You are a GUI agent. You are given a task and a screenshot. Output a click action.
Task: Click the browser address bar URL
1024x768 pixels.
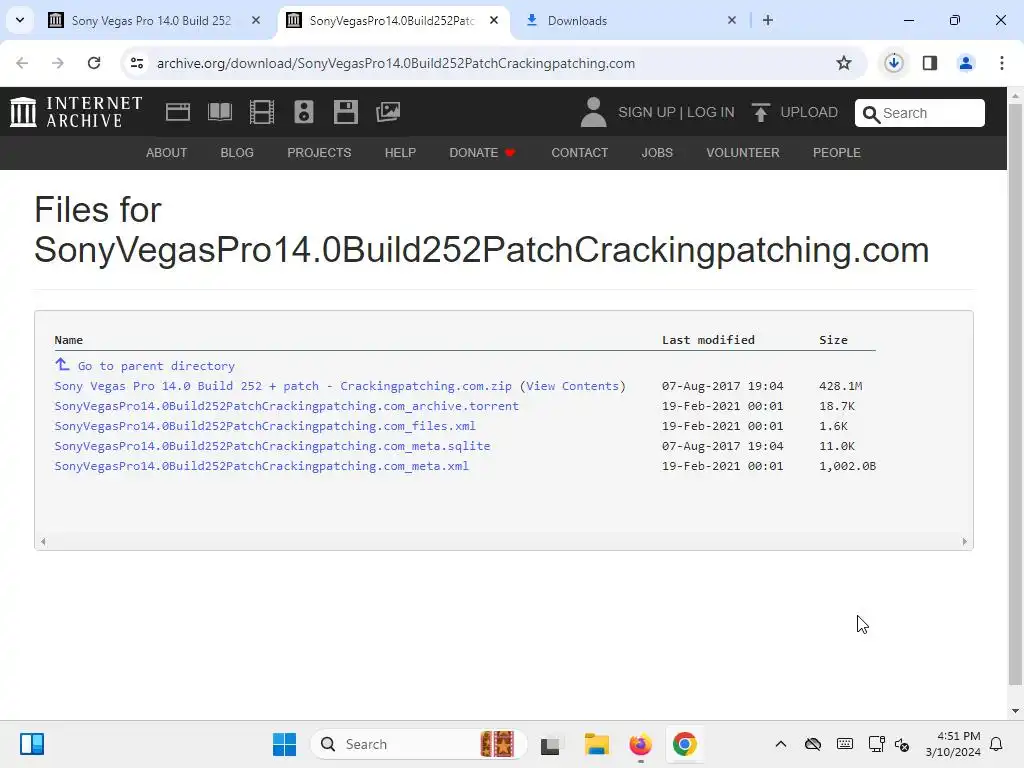tap(396, 63)
